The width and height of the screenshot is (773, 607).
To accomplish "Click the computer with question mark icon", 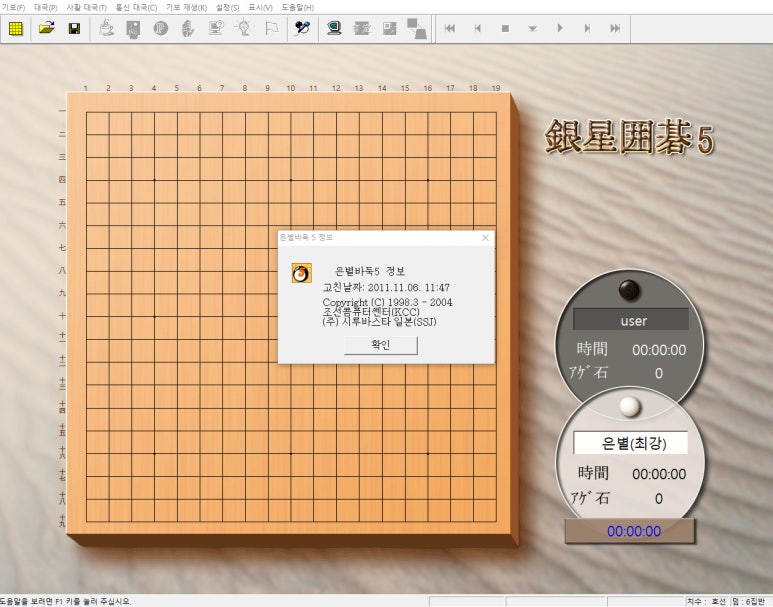I will [x=215, y=28].
